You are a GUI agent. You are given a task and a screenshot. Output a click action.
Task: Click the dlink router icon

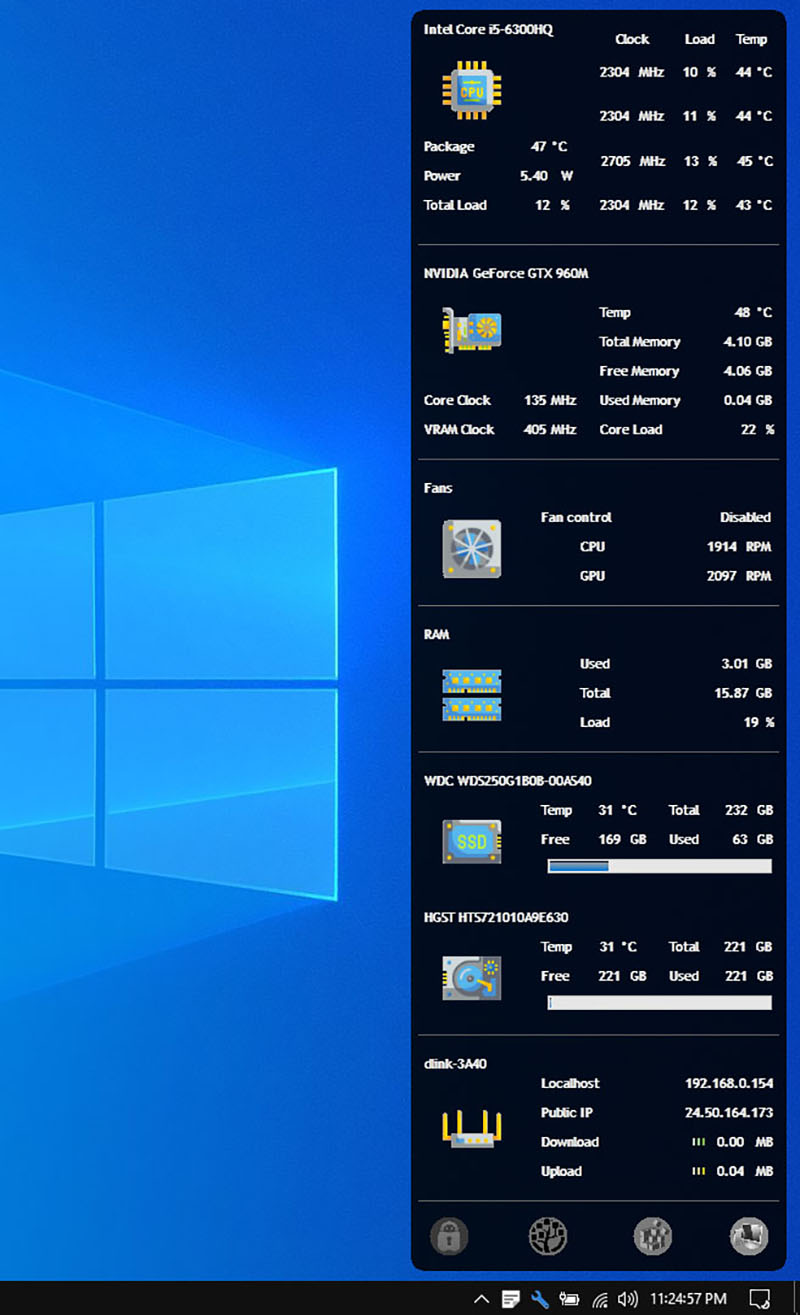471,1126
